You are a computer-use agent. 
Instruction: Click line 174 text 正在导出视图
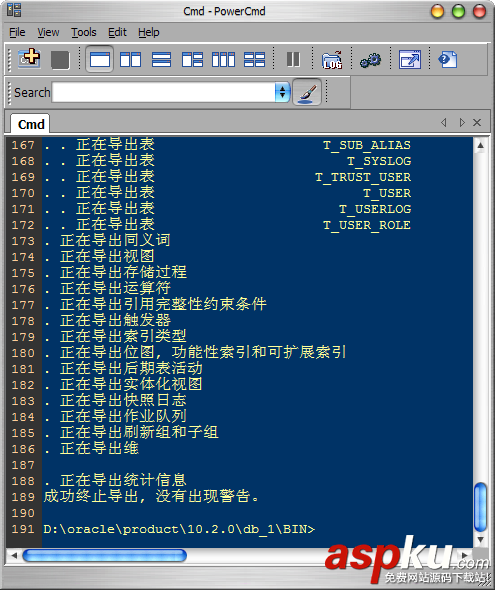tap(107, 257)
